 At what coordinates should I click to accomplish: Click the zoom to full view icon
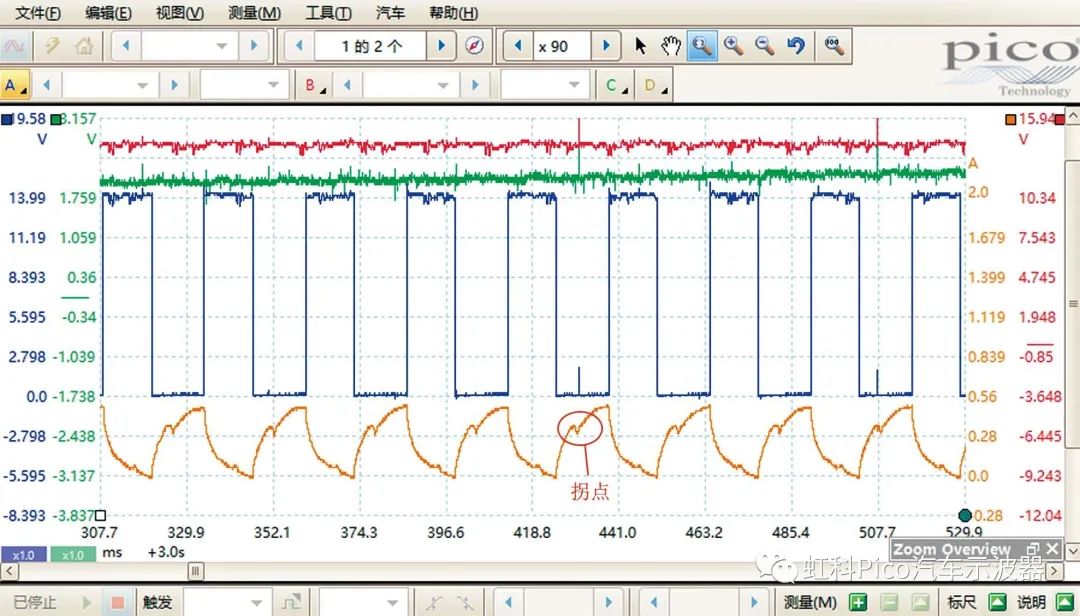point(833,46)
